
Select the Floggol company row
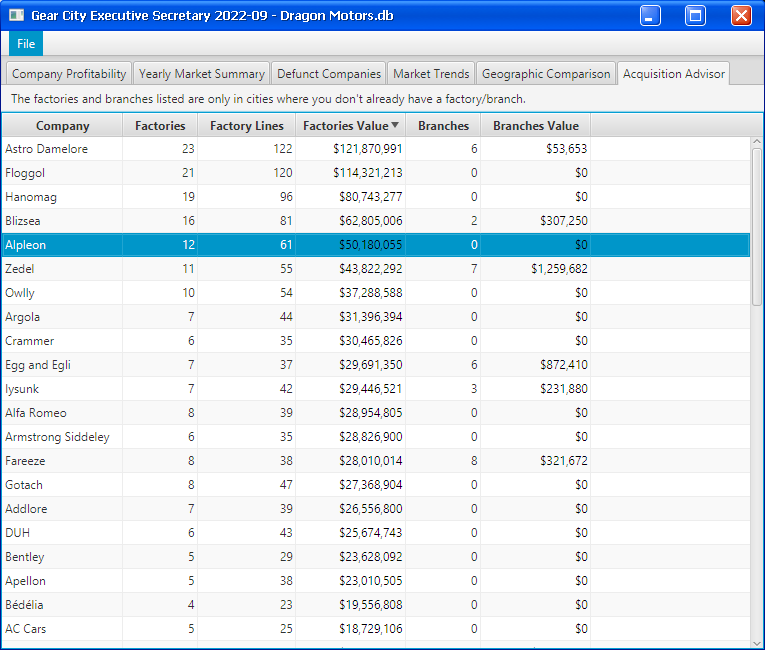click(x=376, y=173)
